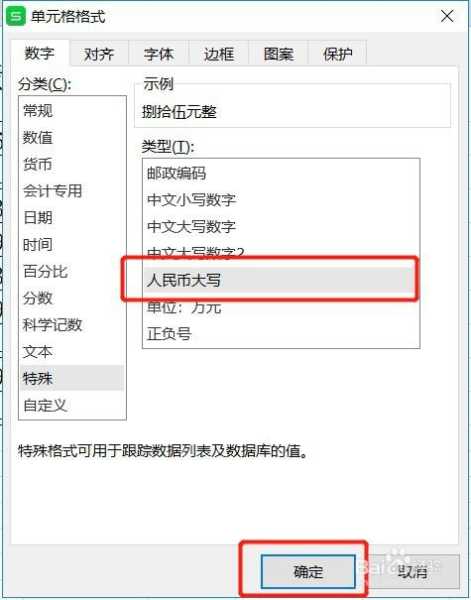Close the 单元格格式 dialog

447,16
